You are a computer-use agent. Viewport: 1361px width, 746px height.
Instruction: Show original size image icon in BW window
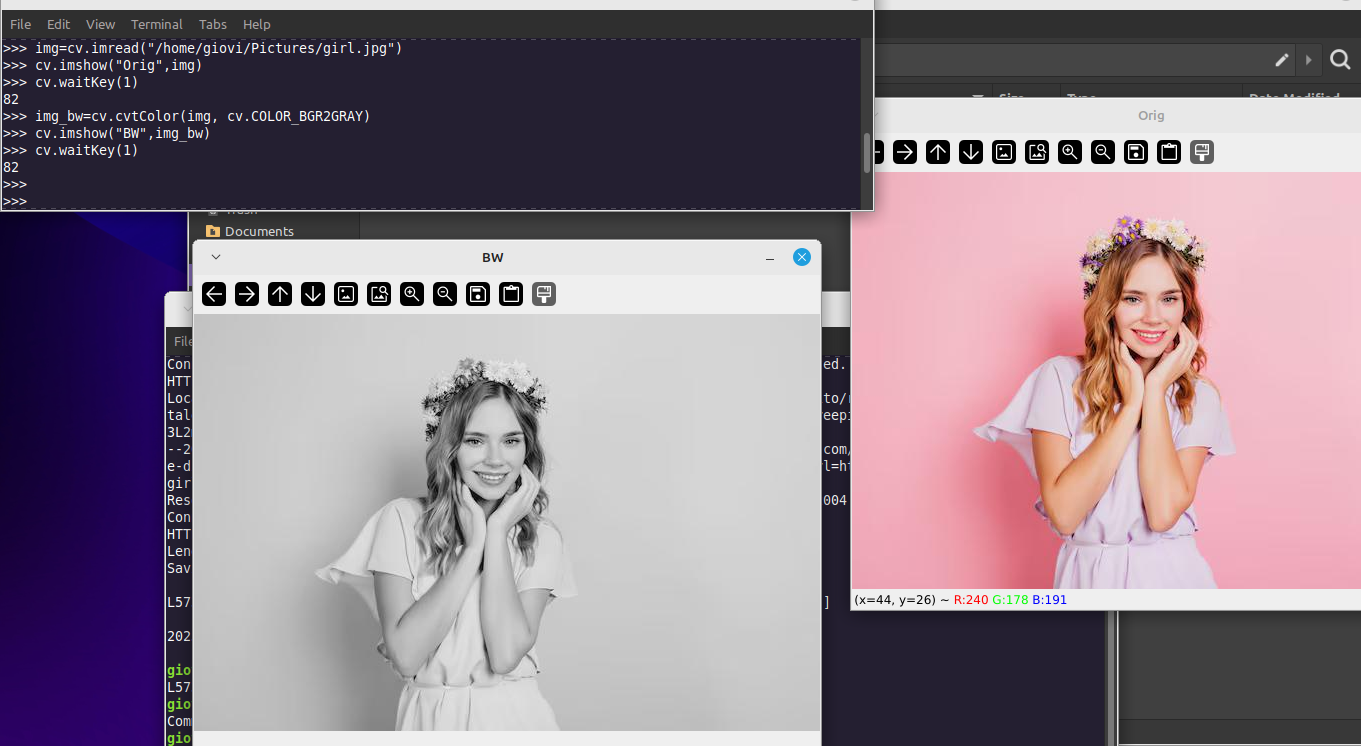pos(346,294)
